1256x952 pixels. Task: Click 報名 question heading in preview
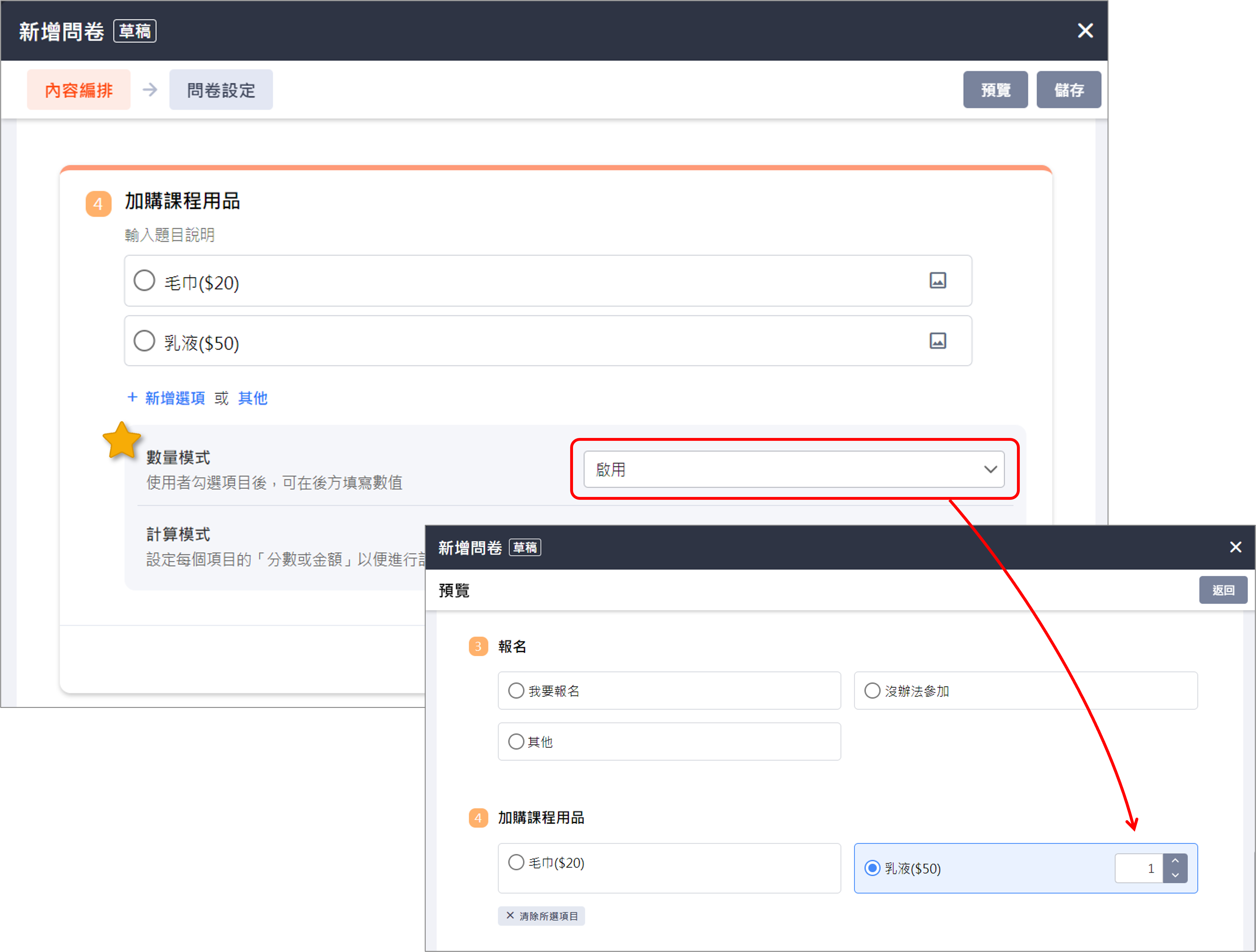[512, 647]
